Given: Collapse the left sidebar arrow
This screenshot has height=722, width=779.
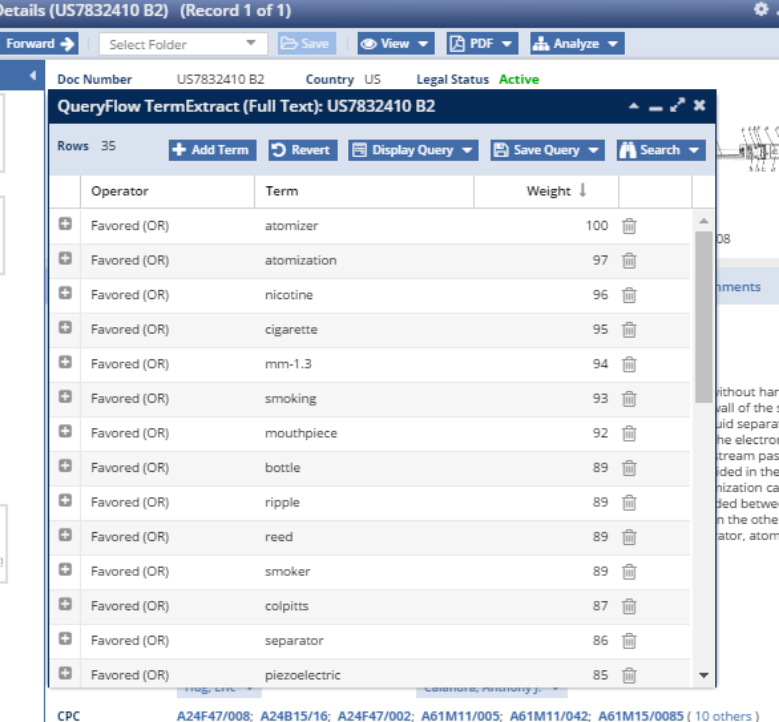Looking at the screenshot, I should click(33, 76).
